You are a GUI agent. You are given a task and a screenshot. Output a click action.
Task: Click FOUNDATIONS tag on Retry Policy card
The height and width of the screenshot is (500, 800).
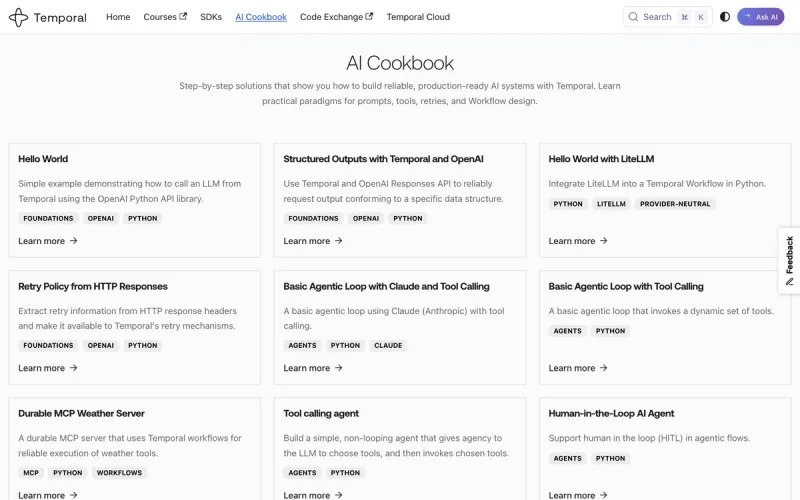pos(48,345)
